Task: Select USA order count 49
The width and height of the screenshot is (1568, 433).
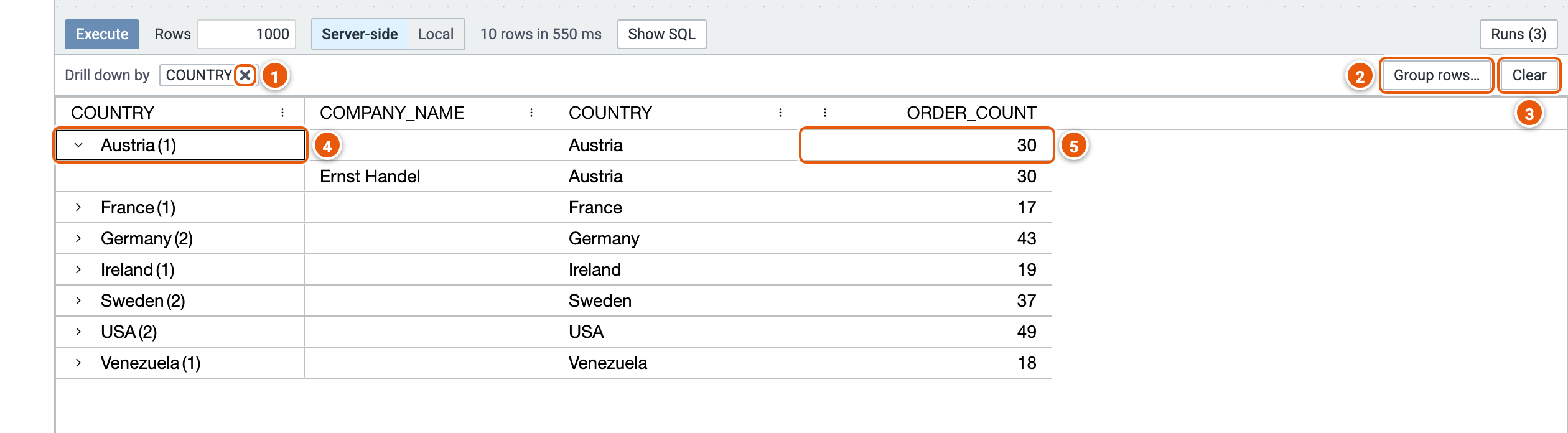Action: [x=927, y=332]
